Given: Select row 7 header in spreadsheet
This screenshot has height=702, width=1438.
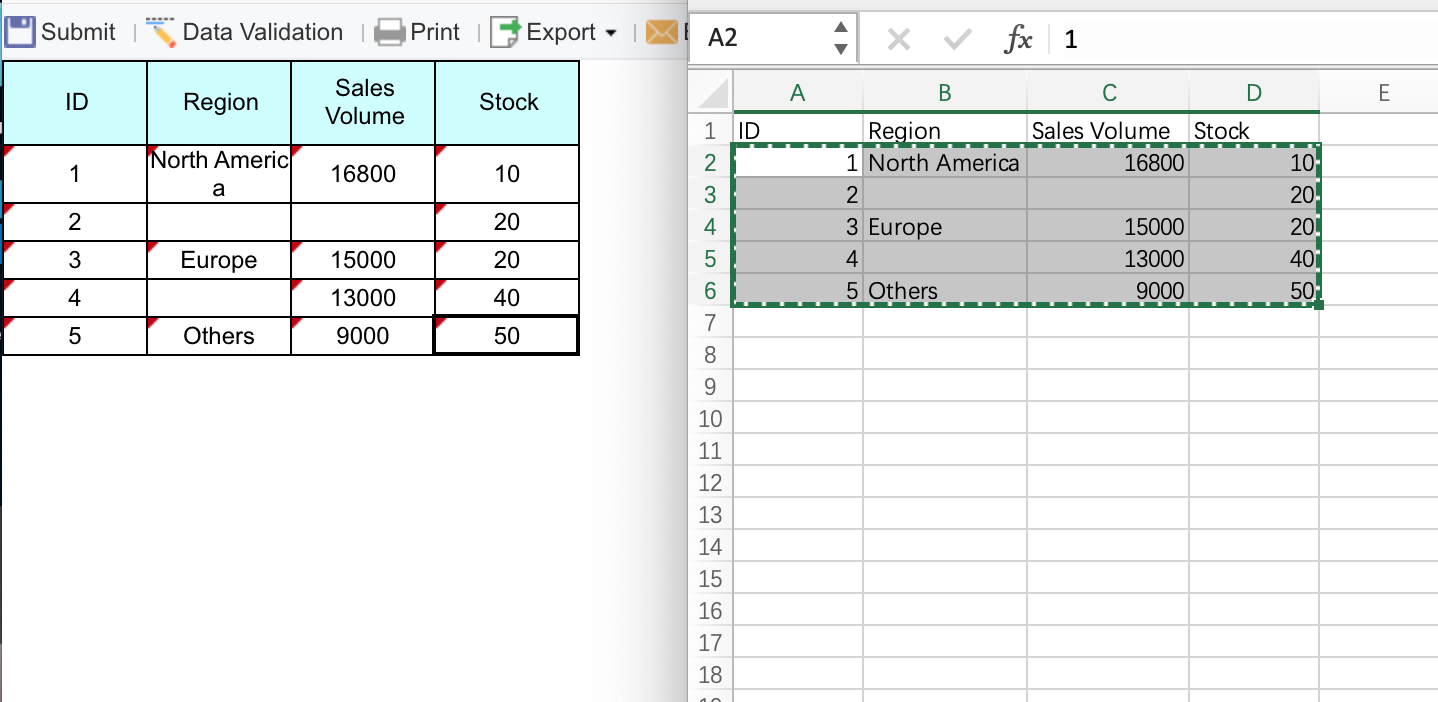Looking at the screenshot, I should click(x=710, y=323).
